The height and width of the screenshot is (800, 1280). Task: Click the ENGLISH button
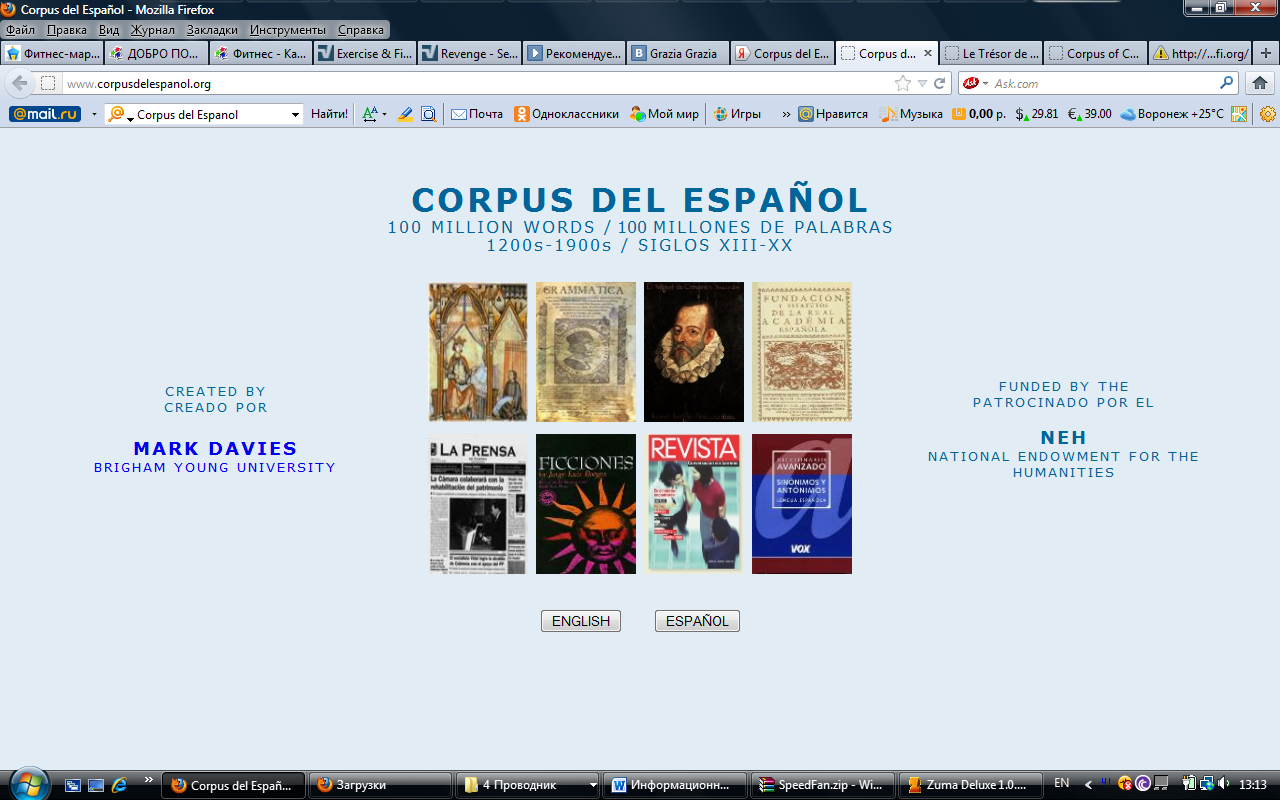[581, 621]
